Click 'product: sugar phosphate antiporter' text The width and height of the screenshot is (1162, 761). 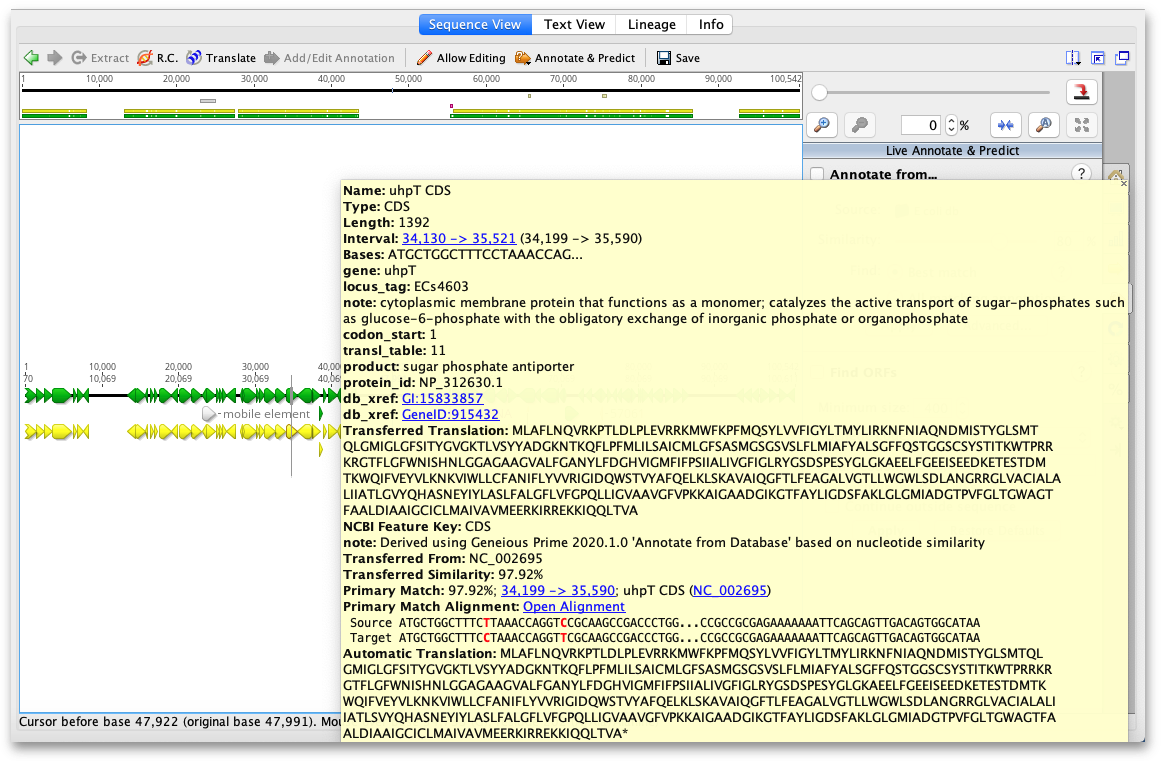coord(459,367)
